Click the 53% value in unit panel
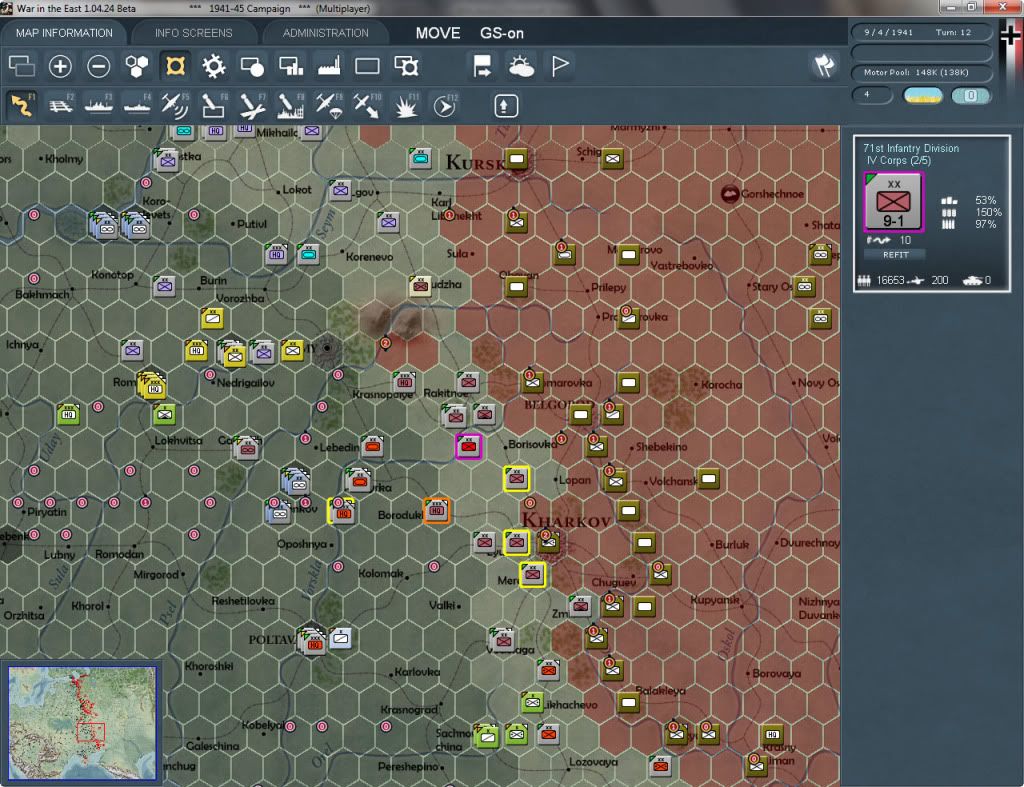The width and height of the screenshot is (1024, 787). click(x=985, y=201)
